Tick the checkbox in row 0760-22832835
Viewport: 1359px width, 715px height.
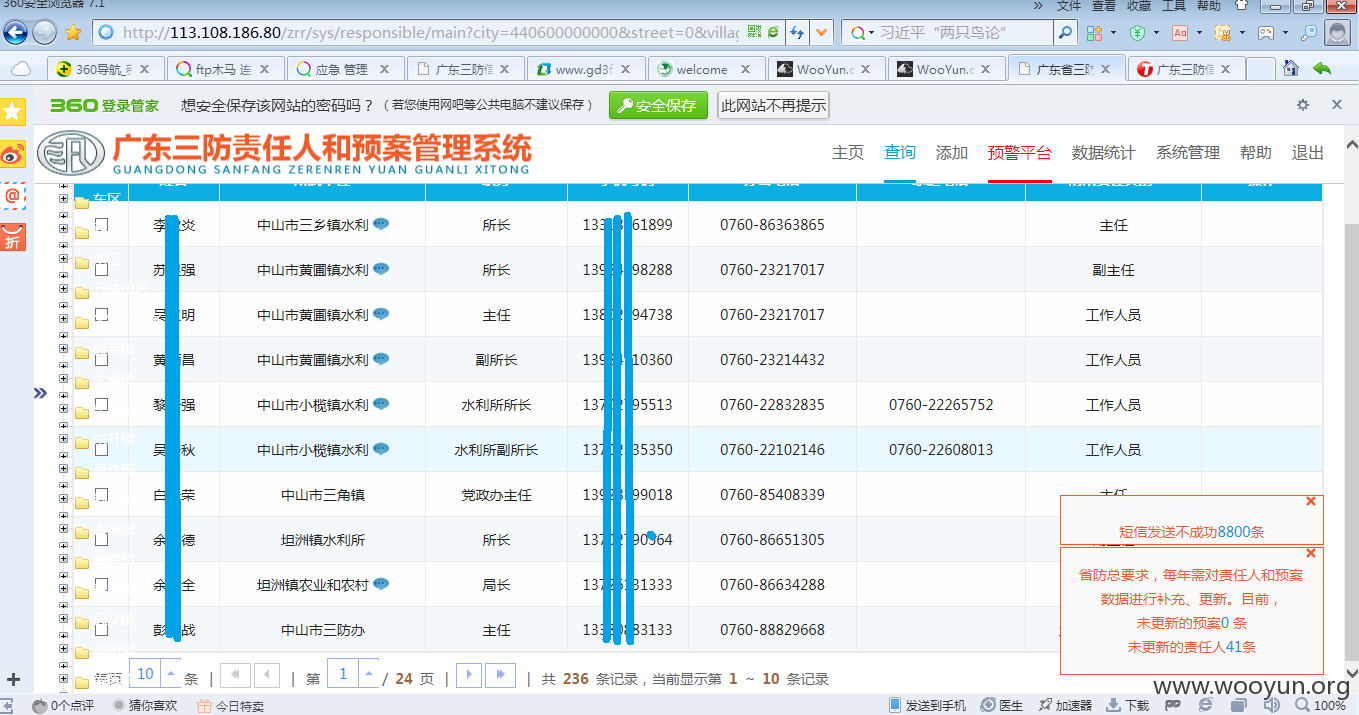[101, 405]
